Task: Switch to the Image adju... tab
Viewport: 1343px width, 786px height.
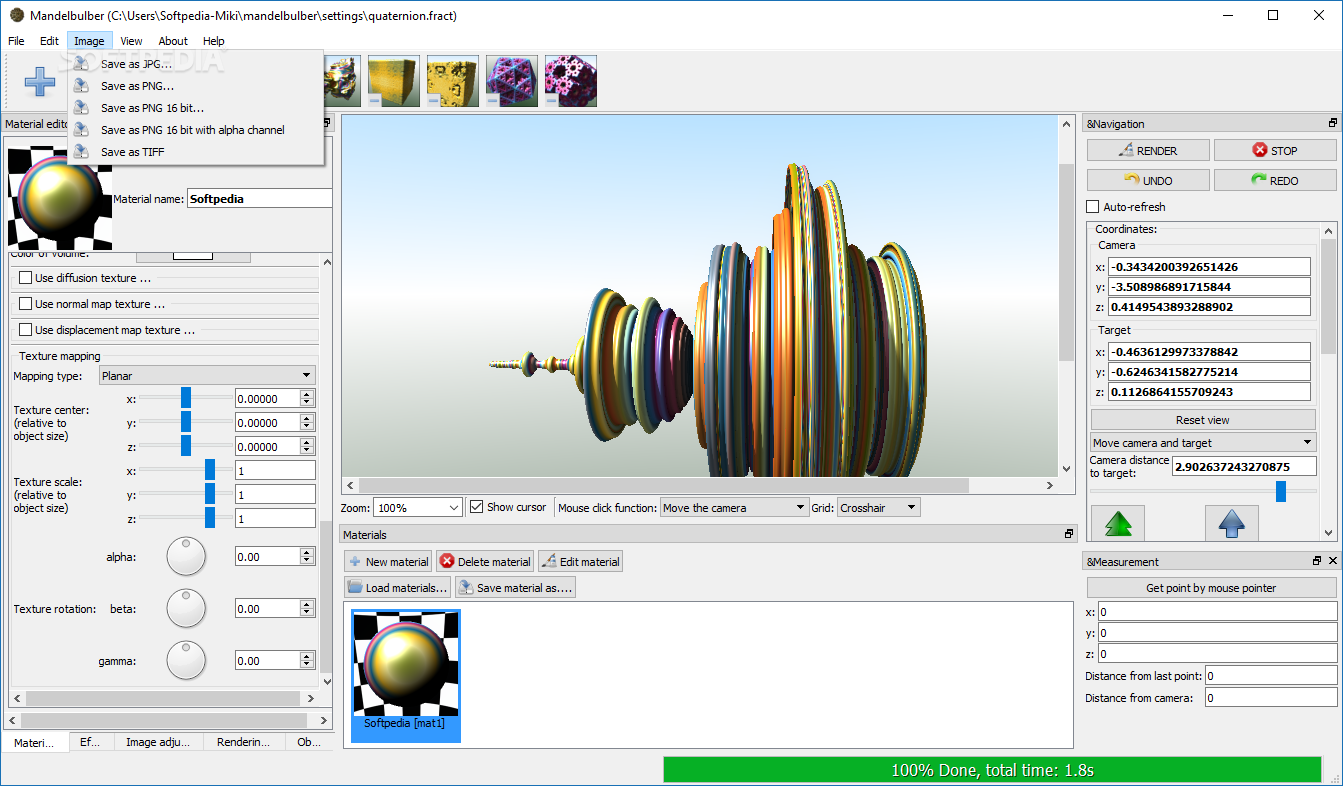Action: point(158,742)
